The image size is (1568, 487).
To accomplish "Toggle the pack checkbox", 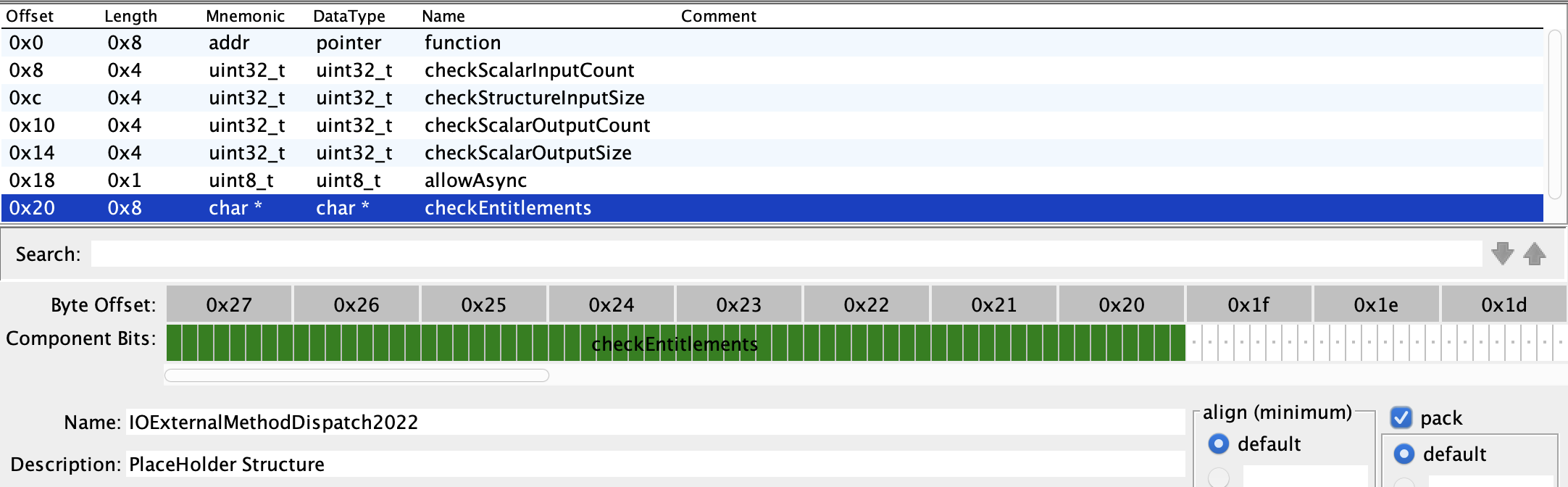I will click(1401, 418).
